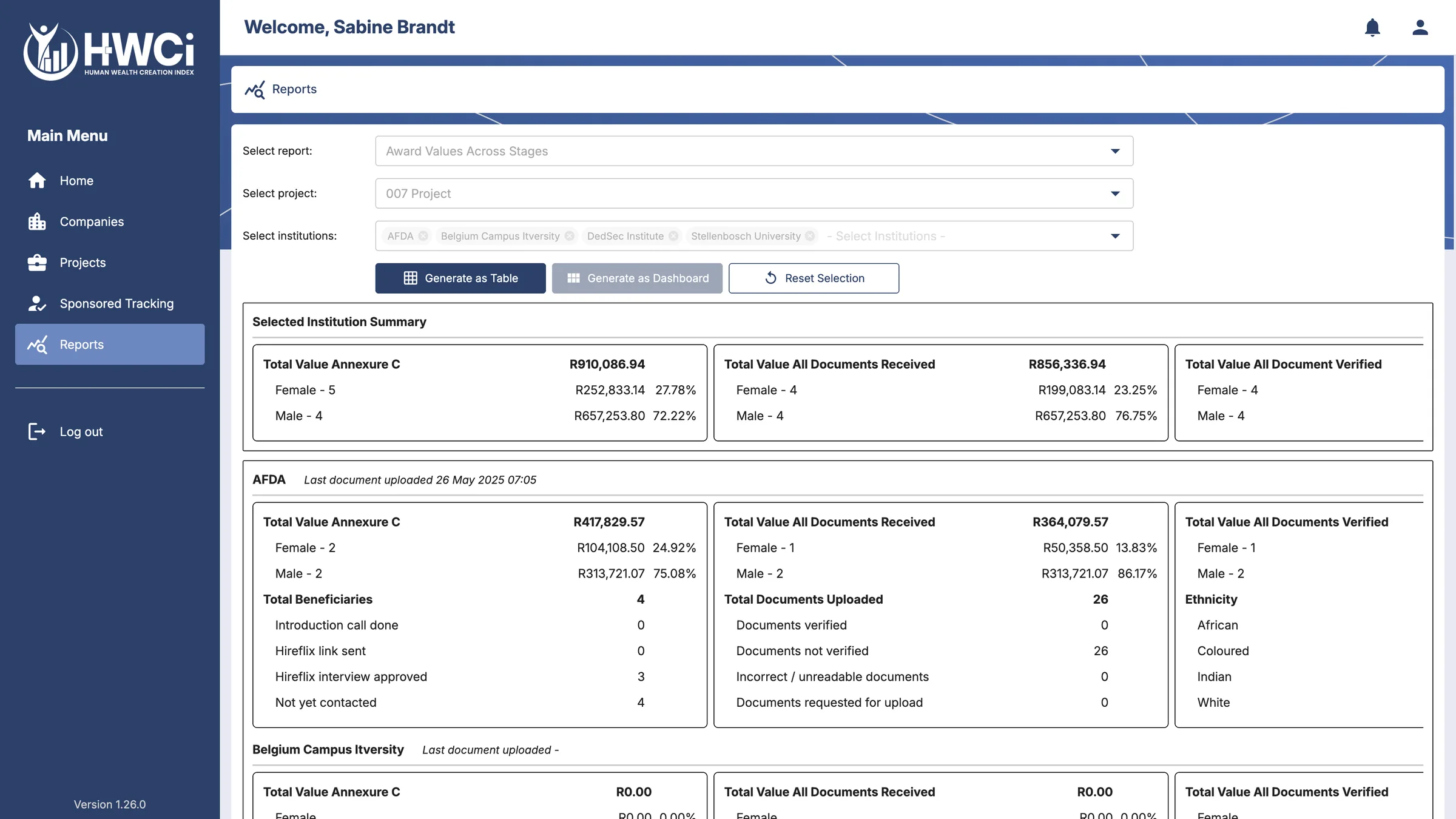Click the Reports header chart icon
This screenshot has height=819, width=1456.
click(255, 89)
